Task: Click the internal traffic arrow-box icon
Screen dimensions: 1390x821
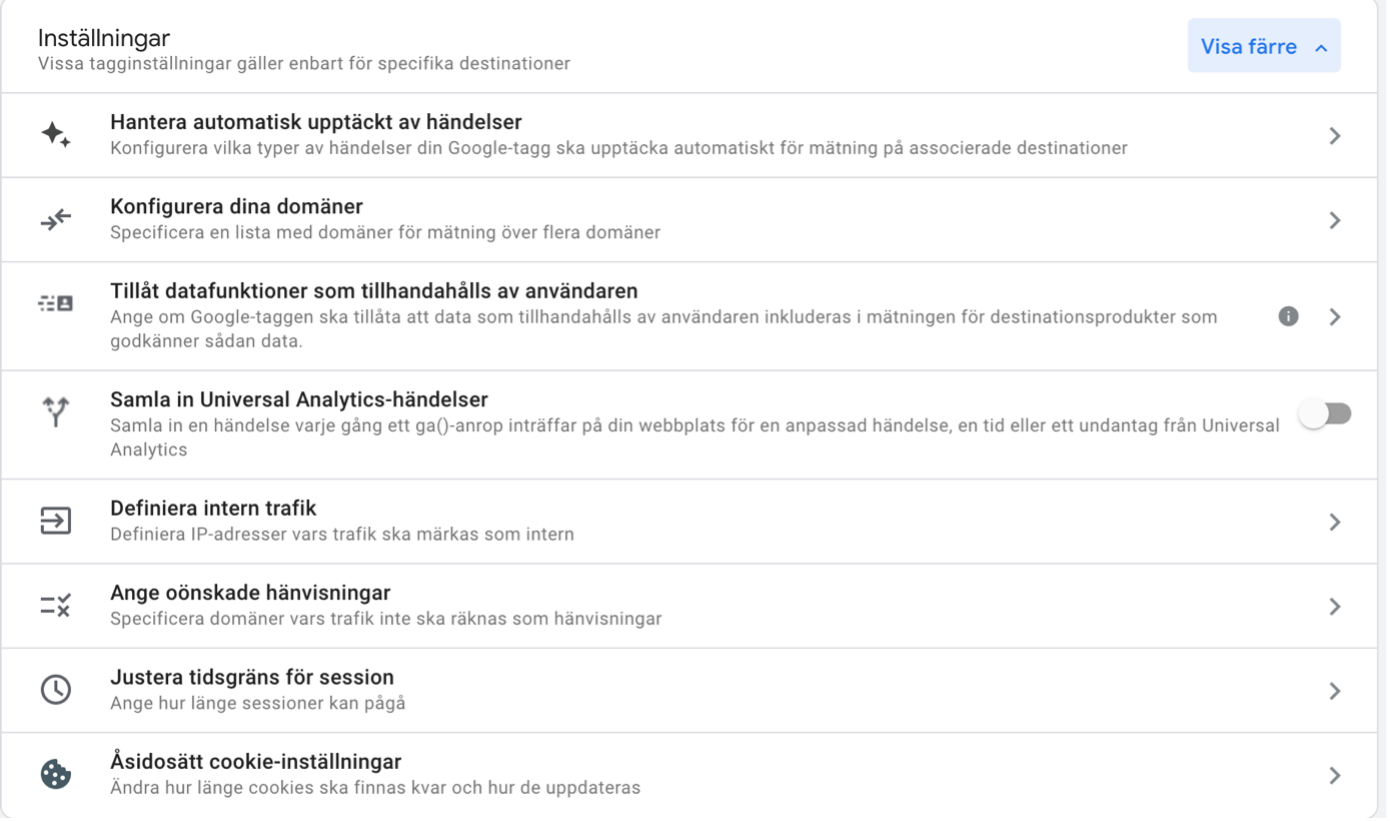Action: [x=56, y=521]
